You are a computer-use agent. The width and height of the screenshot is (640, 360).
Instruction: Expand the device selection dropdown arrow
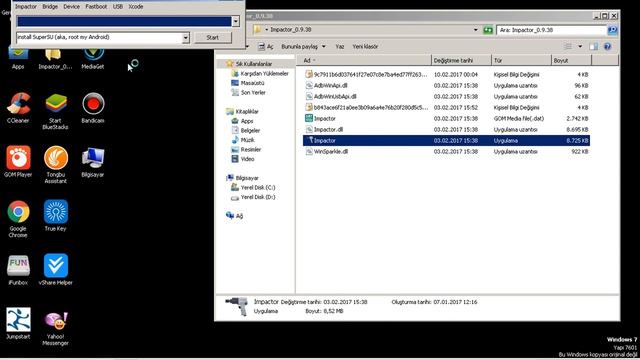236,21
